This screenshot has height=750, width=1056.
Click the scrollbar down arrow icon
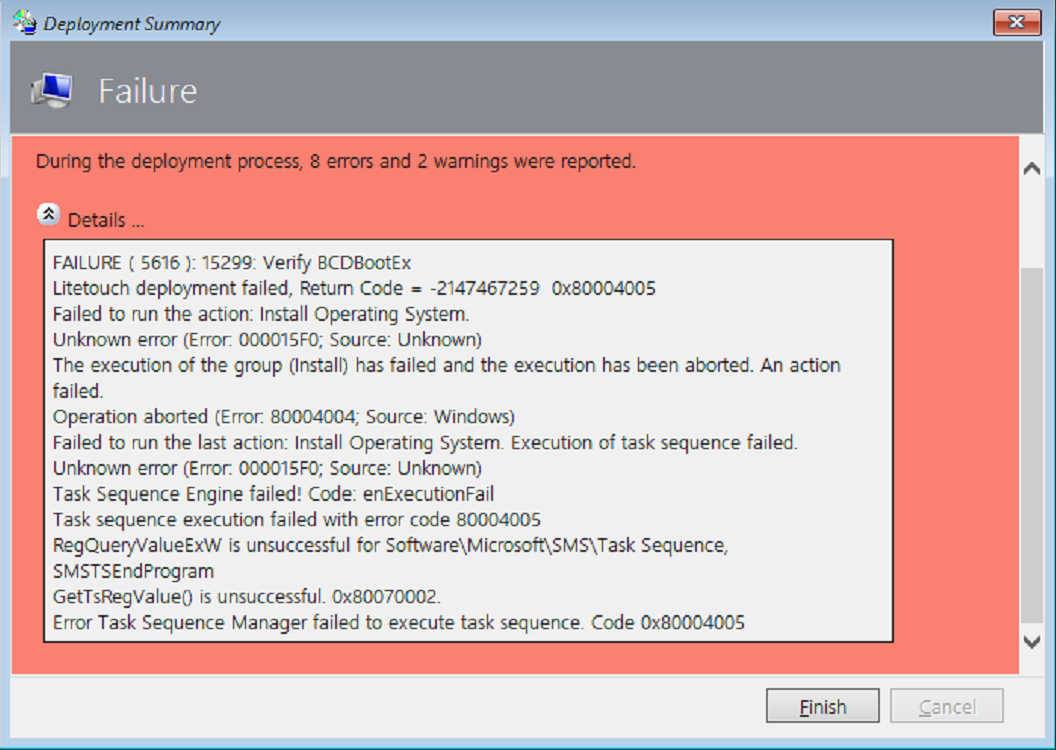[x=1032, y=644]
